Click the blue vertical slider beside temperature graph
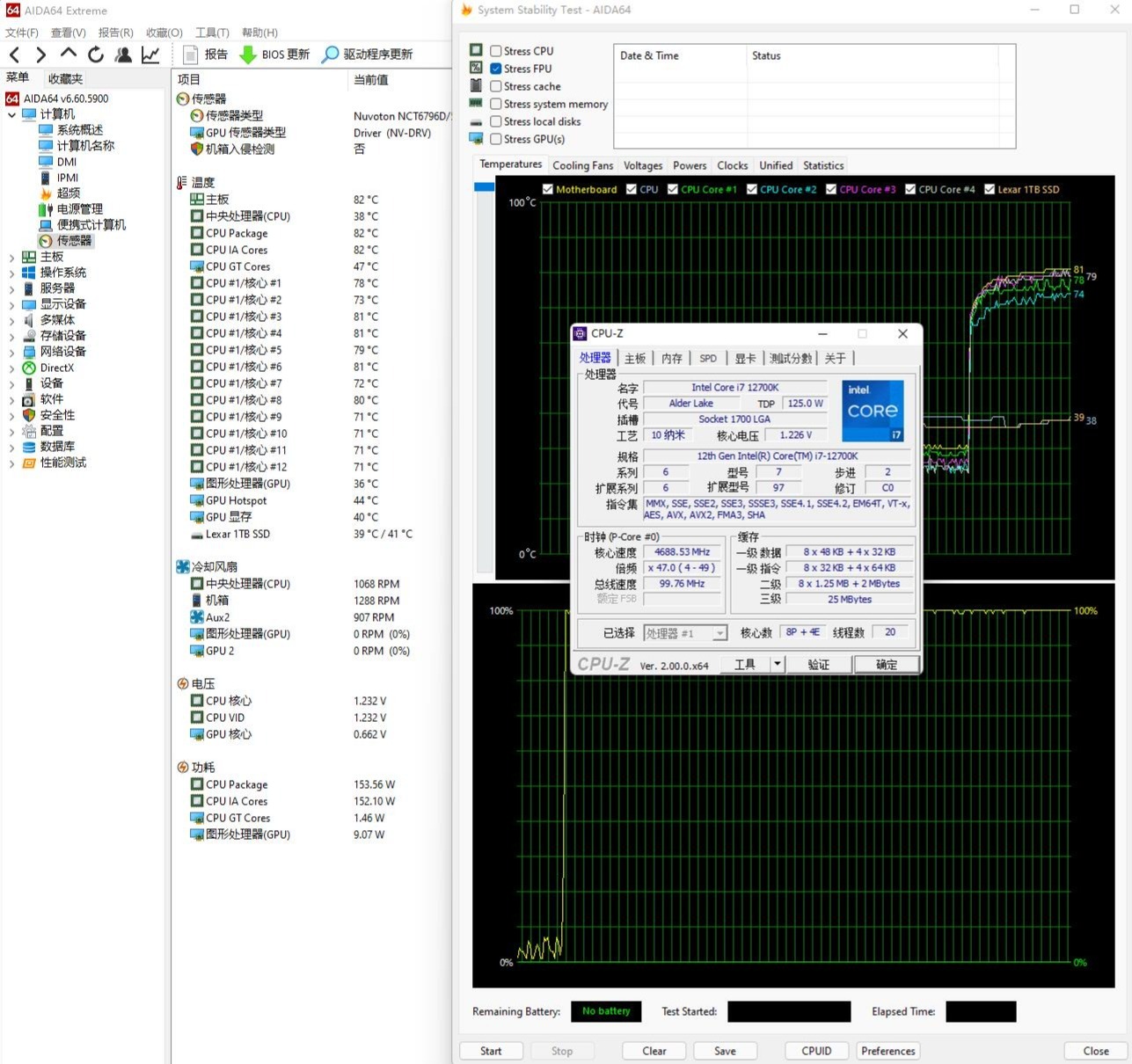This screenshot has width=1132, height=1064. pos(484,187)
